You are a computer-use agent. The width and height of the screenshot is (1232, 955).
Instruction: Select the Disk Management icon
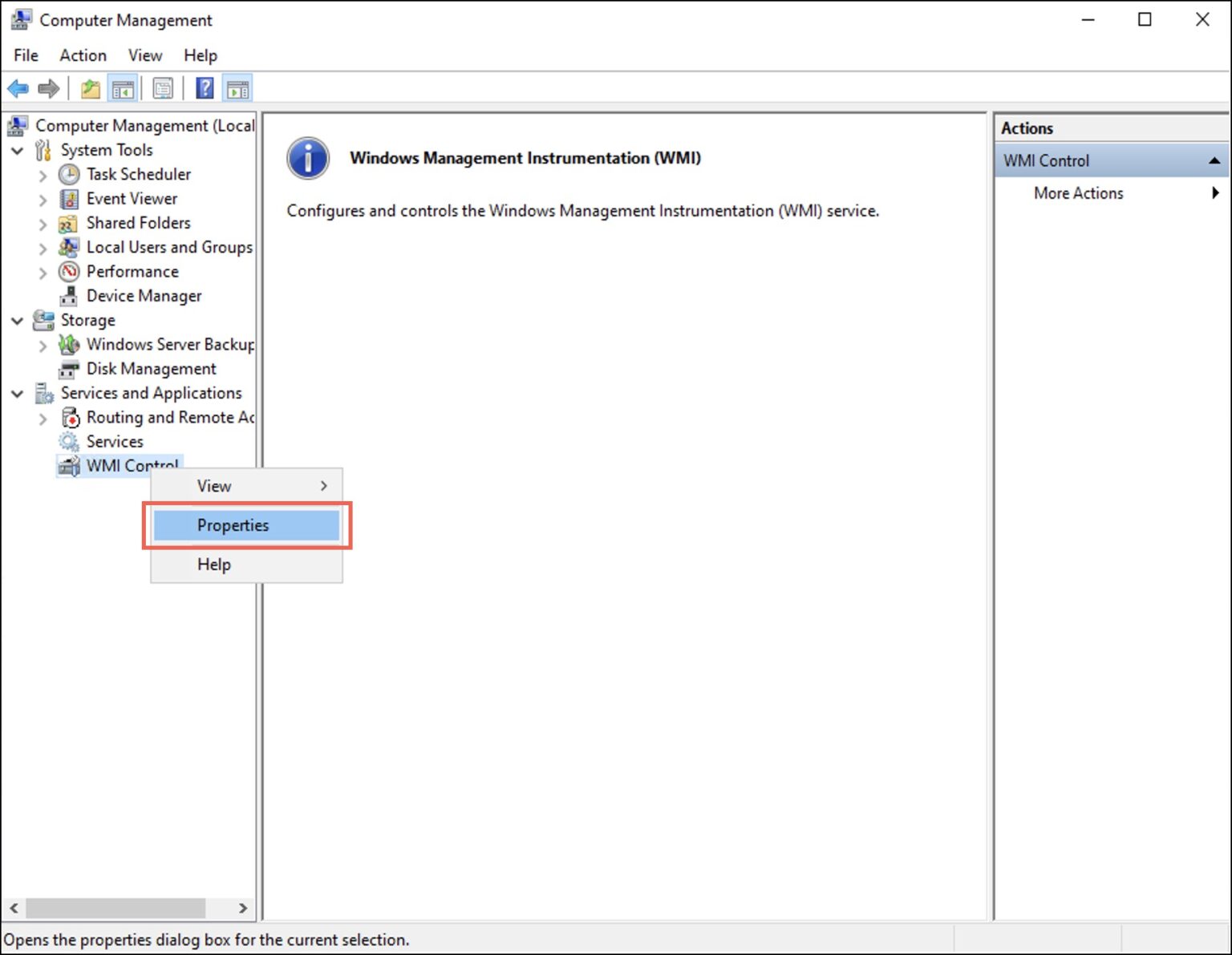pyautogui.click(x=69, y=369)
